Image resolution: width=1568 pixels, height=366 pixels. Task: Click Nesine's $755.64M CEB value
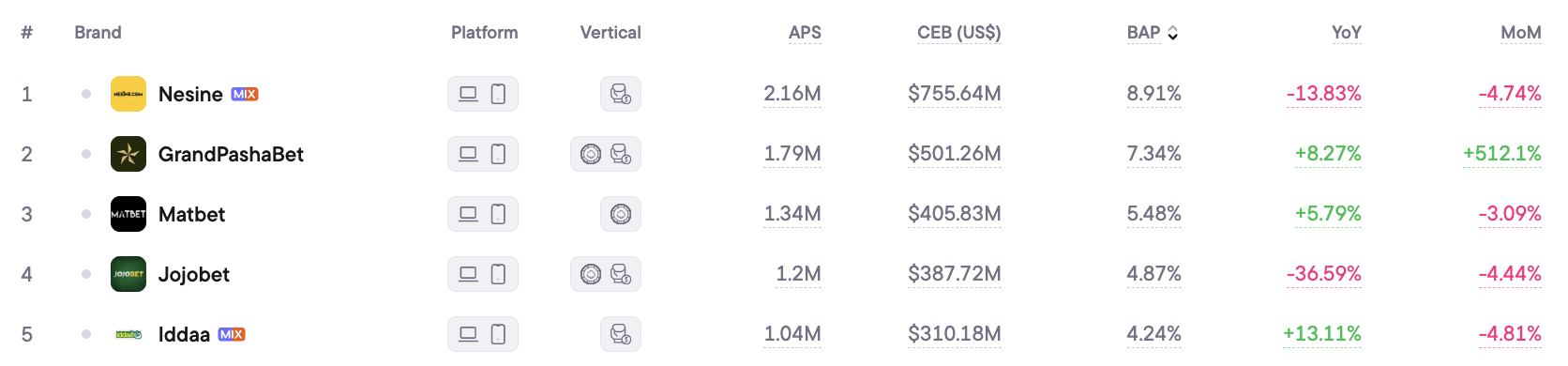955,94
